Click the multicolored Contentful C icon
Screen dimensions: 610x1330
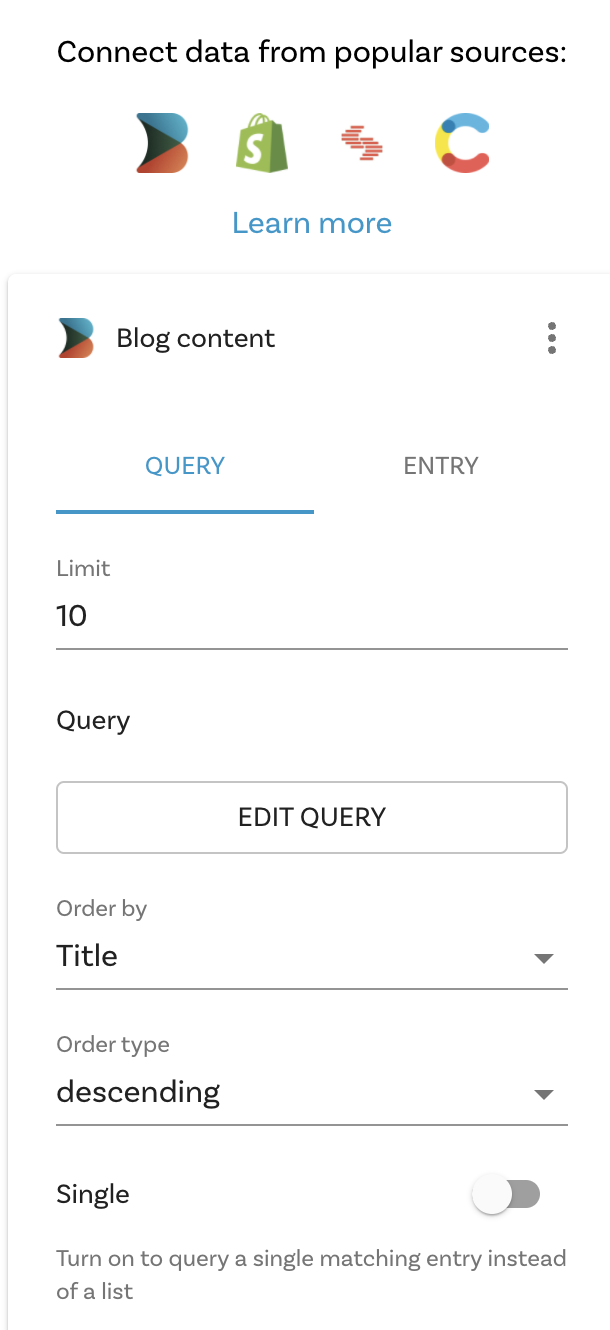[x=462, y=144]
